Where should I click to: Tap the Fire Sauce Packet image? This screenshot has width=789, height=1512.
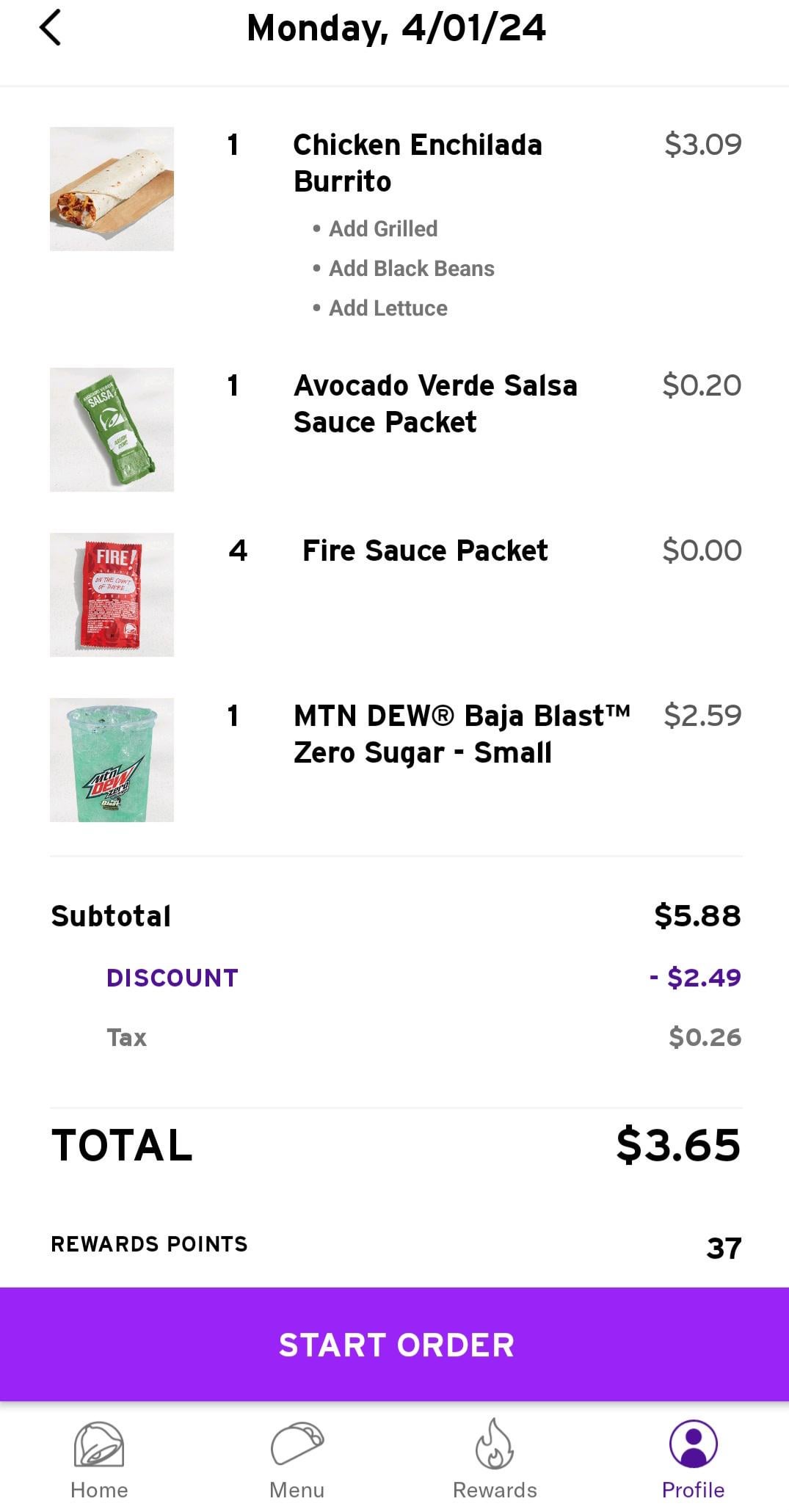click(112, 595)
